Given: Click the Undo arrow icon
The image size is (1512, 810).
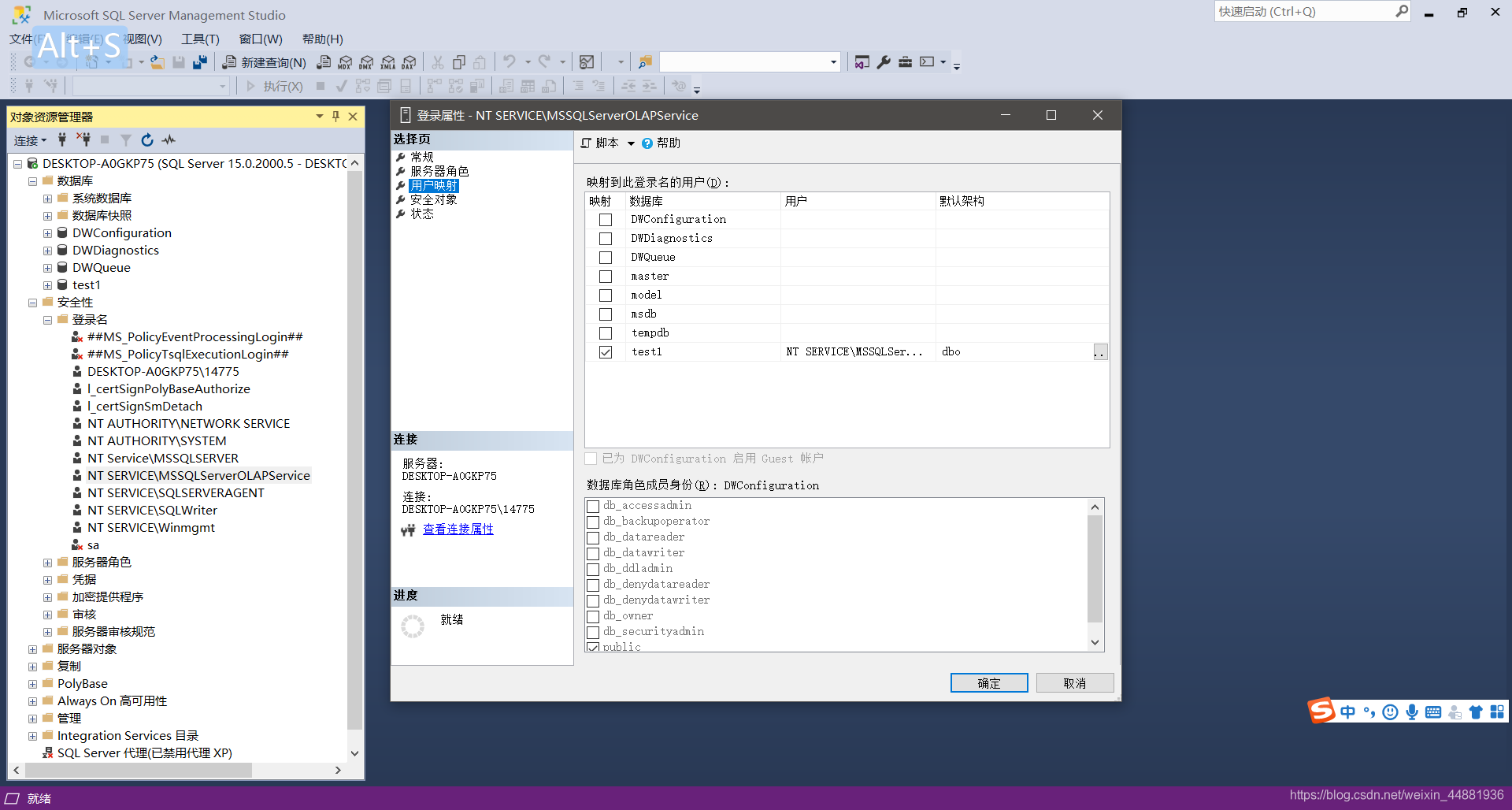Looking at the screenshot, I should coord(510,62).
